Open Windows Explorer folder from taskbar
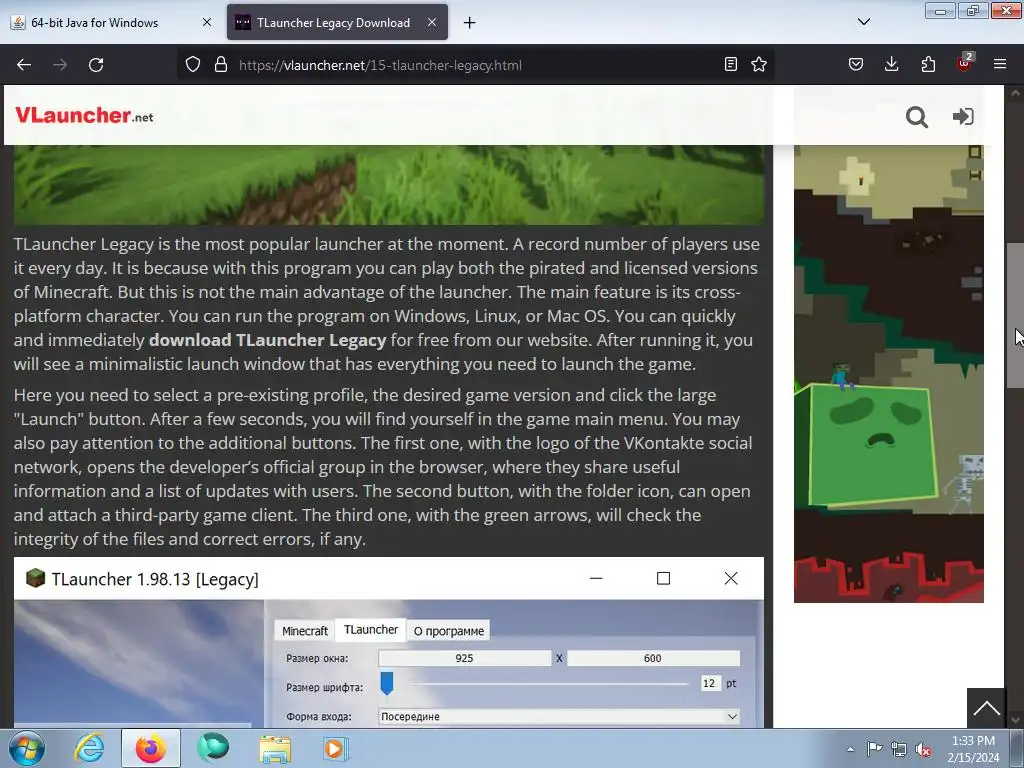Viewport: 1024px width, 768px height. pyautogui.click(x=275, y=748)
